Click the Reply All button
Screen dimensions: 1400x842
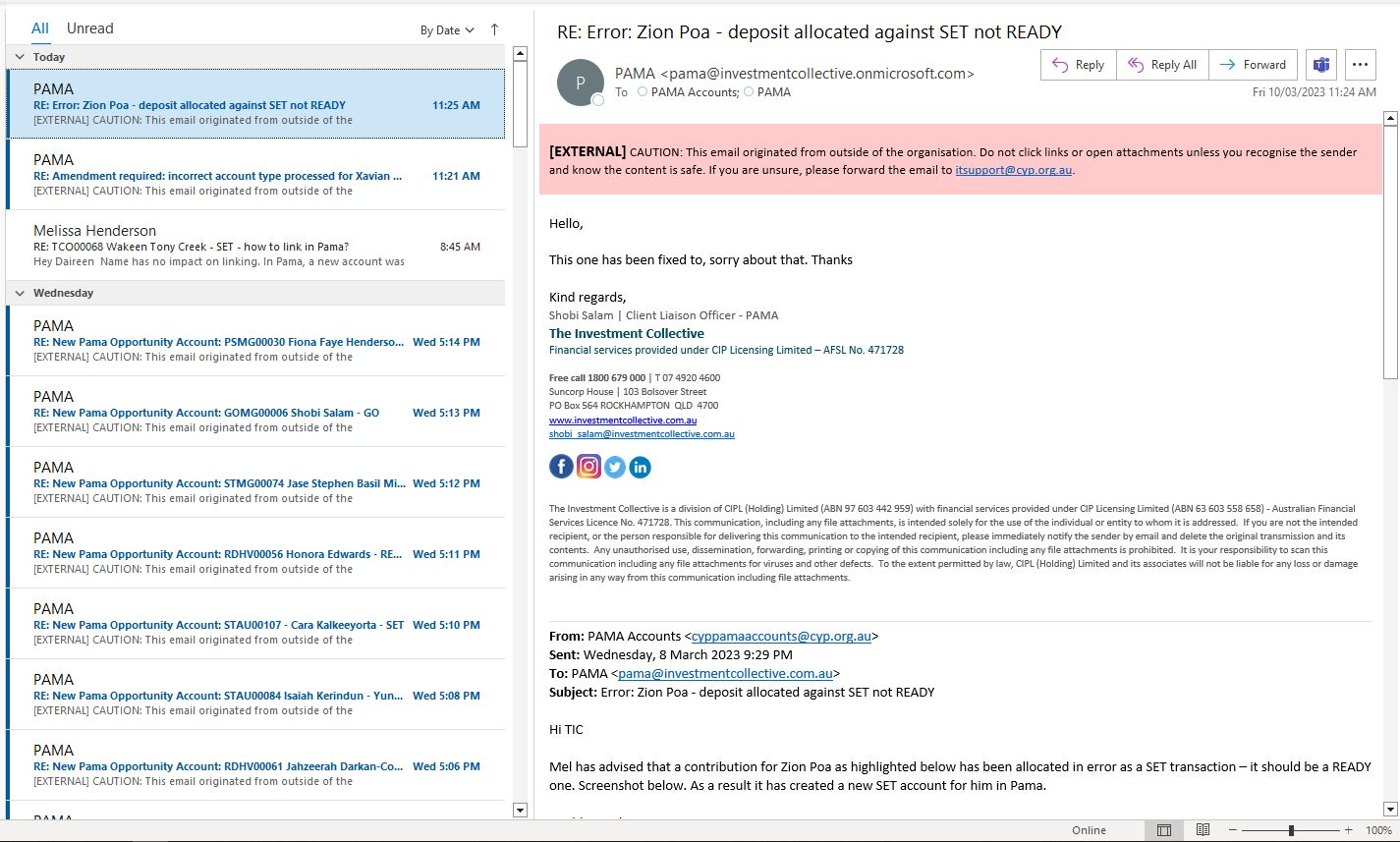[x=1162, y=65]
